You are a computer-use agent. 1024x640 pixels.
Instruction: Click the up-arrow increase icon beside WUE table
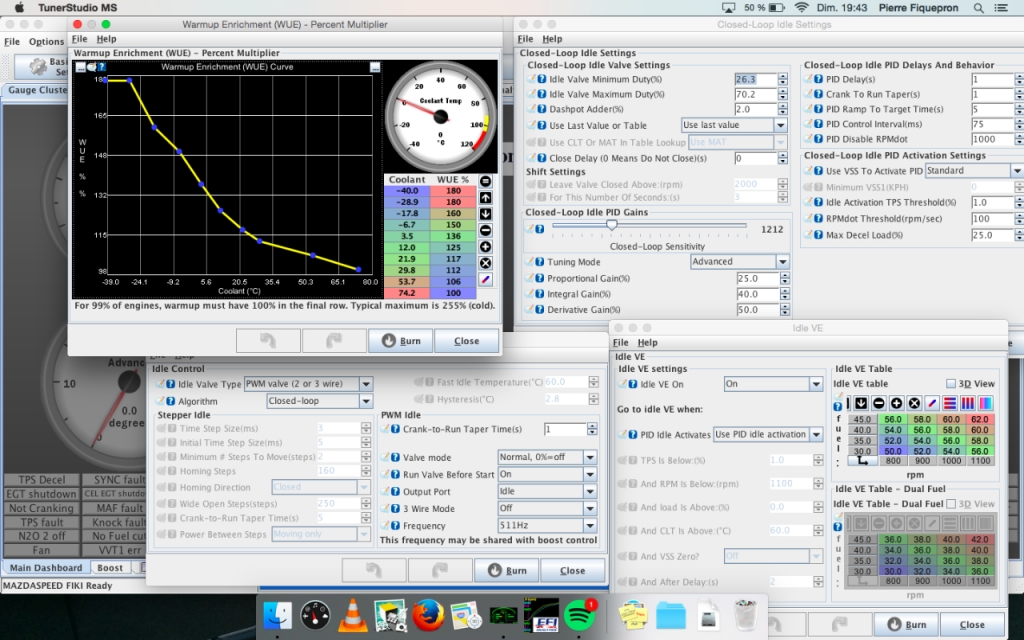pos(485,198)
